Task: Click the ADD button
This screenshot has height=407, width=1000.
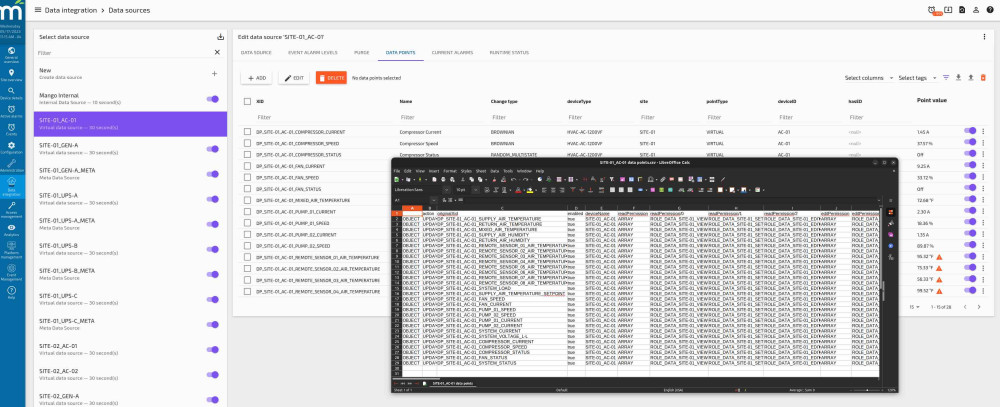Action: (257, 77)
